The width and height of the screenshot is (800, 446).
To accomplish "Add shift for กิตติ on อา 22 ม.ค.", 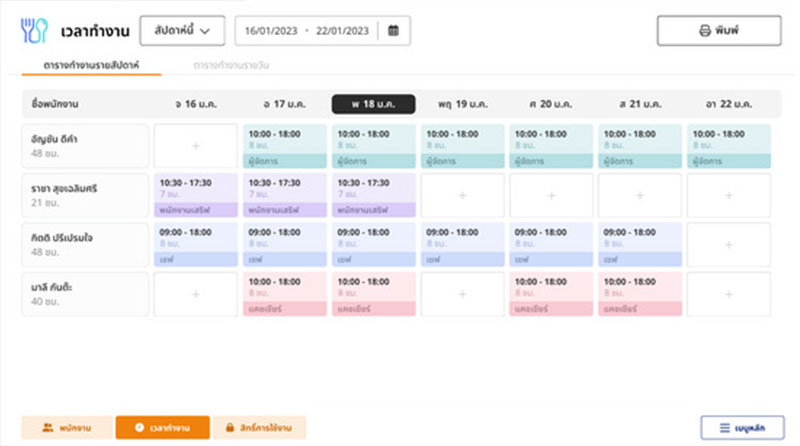I will pos(728,245).
